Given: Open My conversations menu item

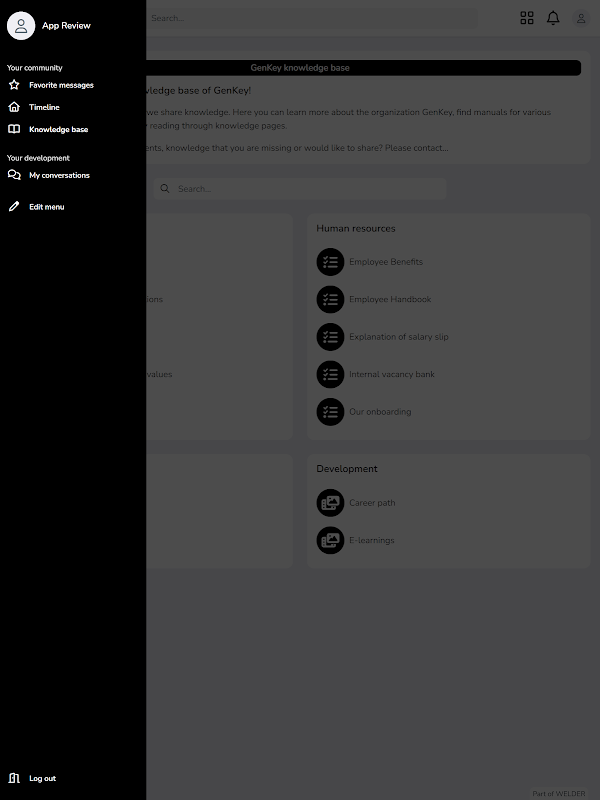Looking at the screenshot, I should click(59, 176).
